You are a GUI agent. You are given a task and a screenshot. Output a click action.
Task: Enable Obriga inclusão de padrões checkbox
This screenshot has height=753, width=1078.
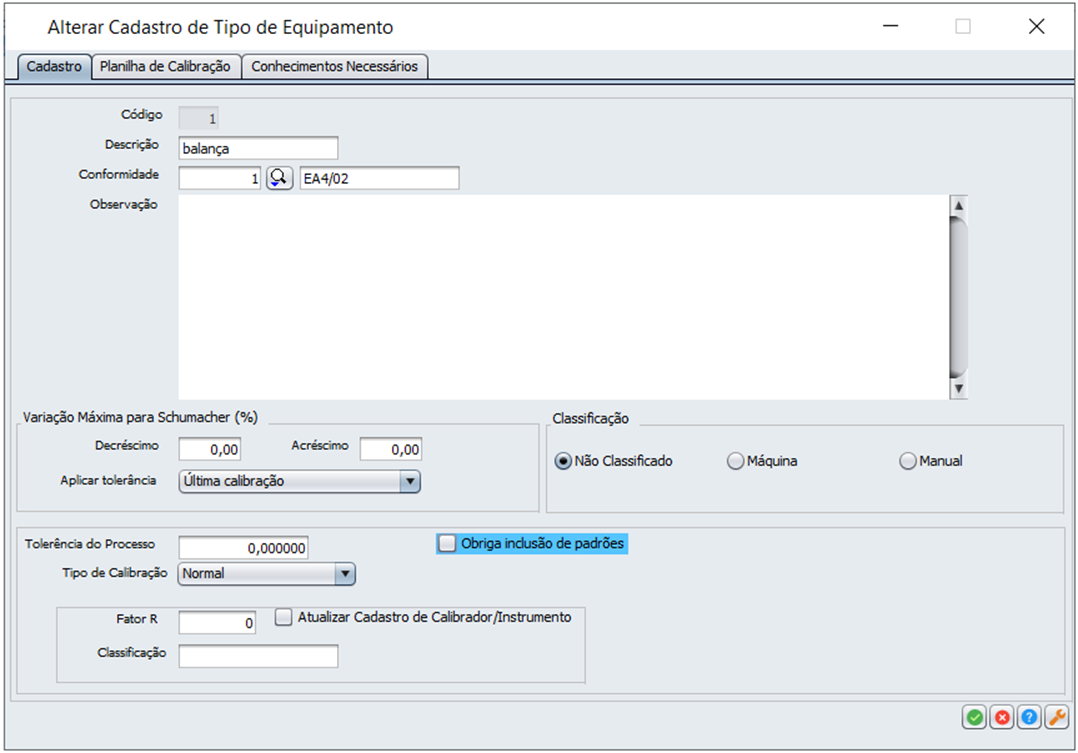click(448, 543)
